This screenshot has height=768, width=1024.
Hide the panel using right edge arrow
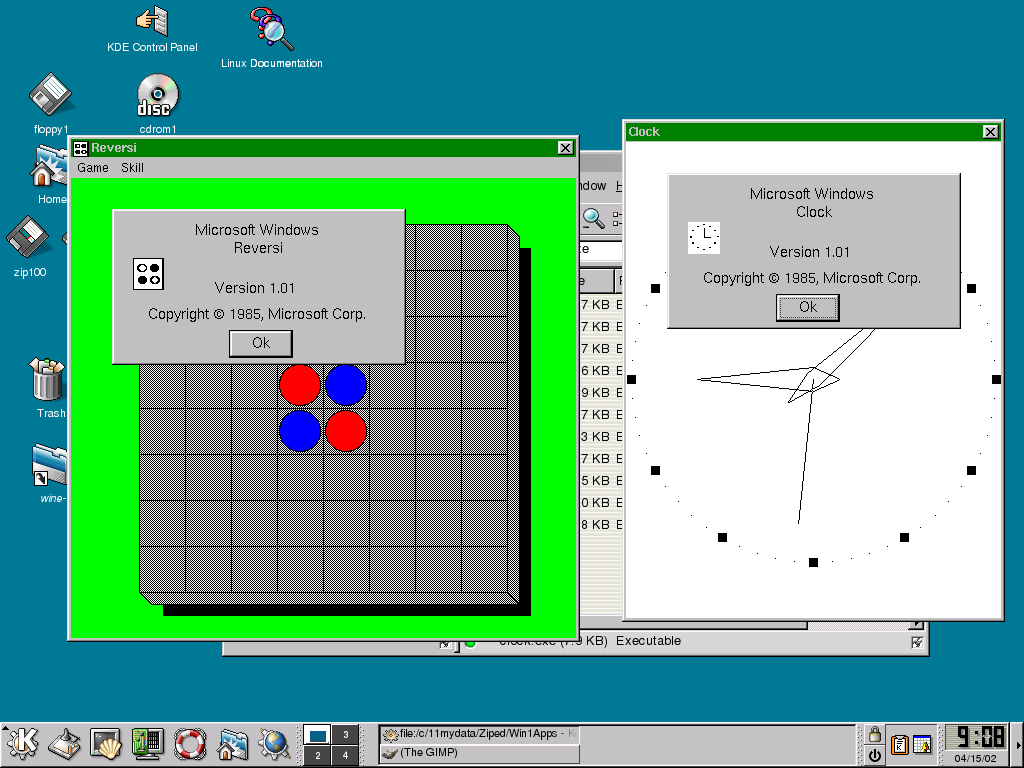[1019, 744]
